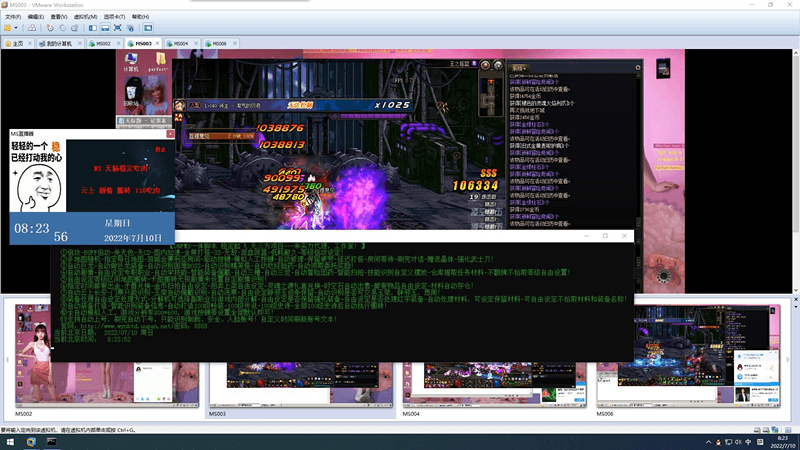The height and width of the screenshot is (450, 800).
Task: Open the chat channel dropdown in game log
Action: (519, 67)
